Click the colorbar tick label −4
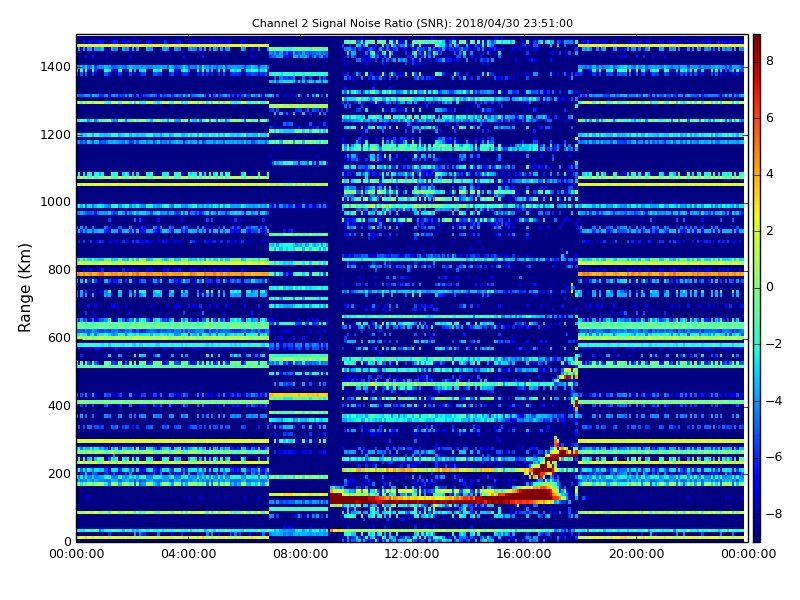The image size is (800, 600). 774,401
